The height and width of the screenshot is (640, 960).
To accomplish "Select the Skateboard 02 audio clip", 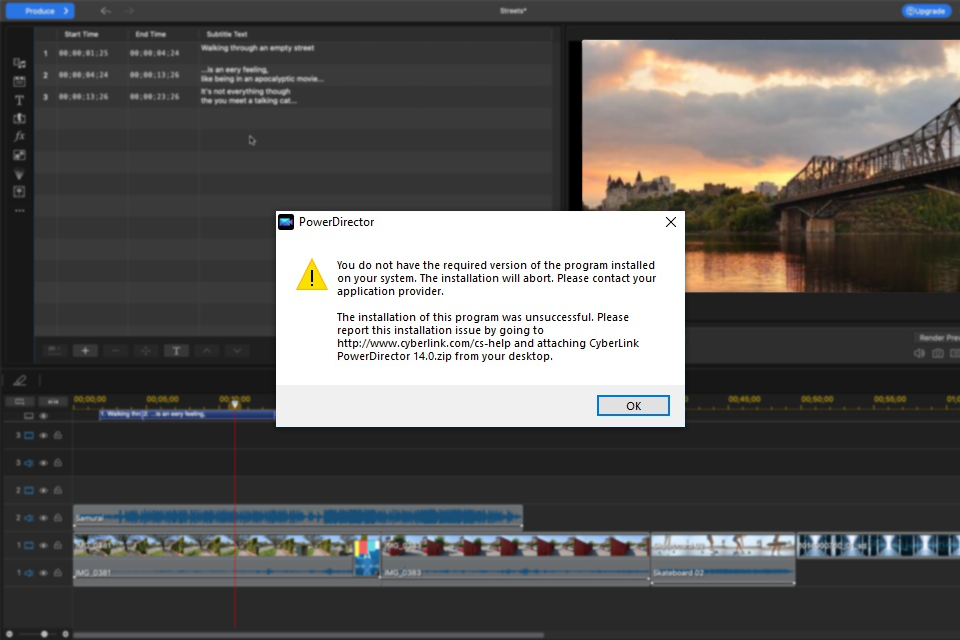I will tap(722, 573).
